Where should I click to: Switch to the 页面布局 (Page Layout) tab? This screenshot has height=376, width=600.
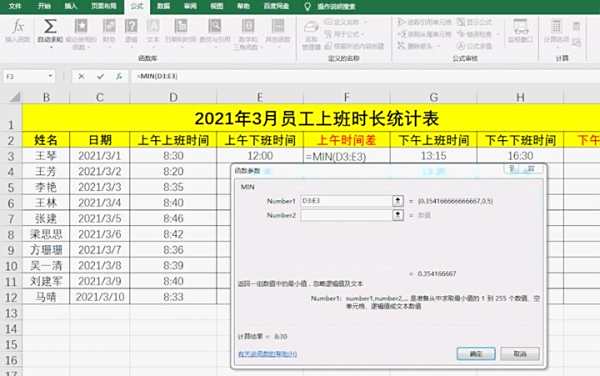[x=104, y=6]
